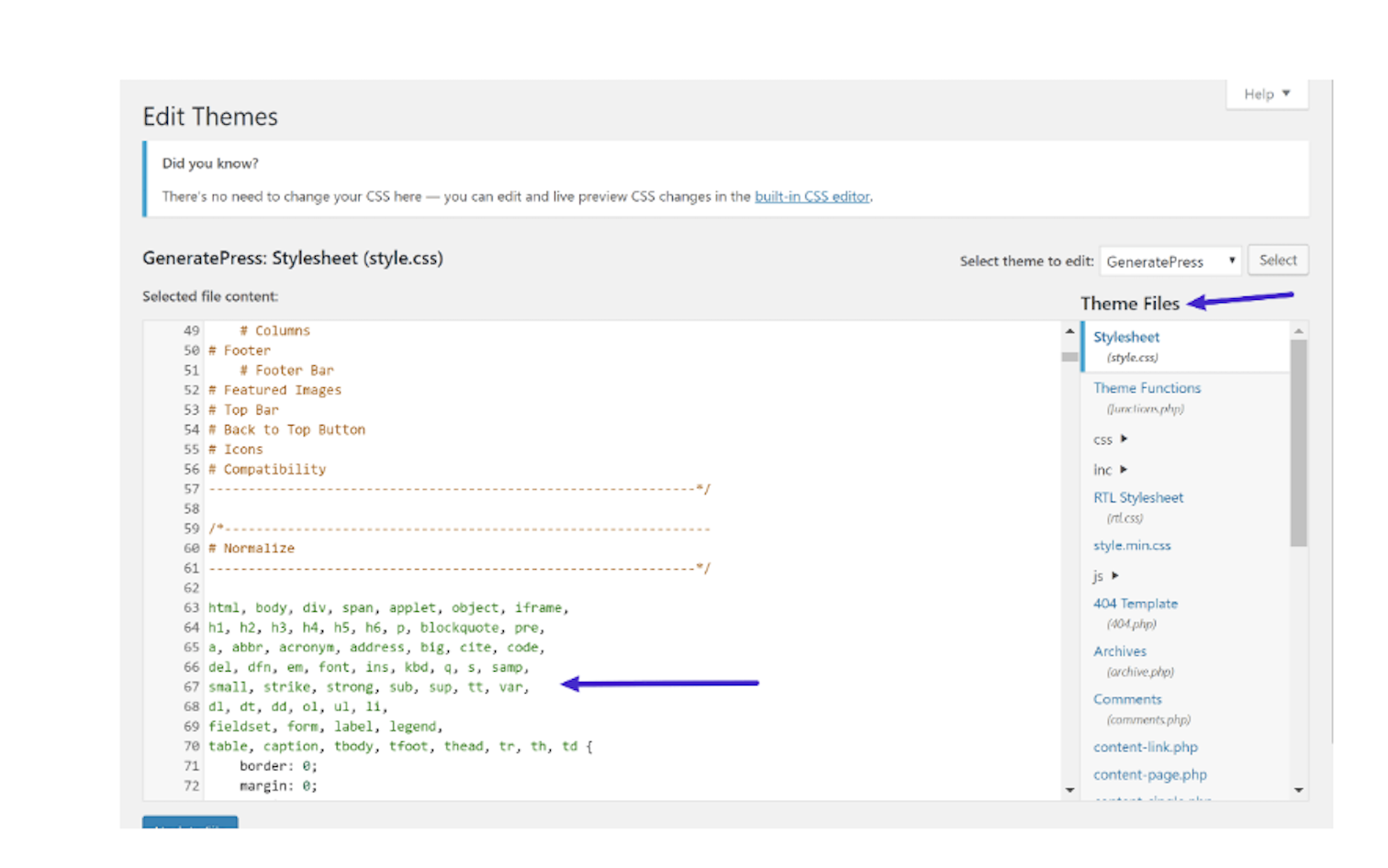Click code line 71 'border: 0;'
The width and height of the screenshot is (1388, 868).
tap(278, 765)
